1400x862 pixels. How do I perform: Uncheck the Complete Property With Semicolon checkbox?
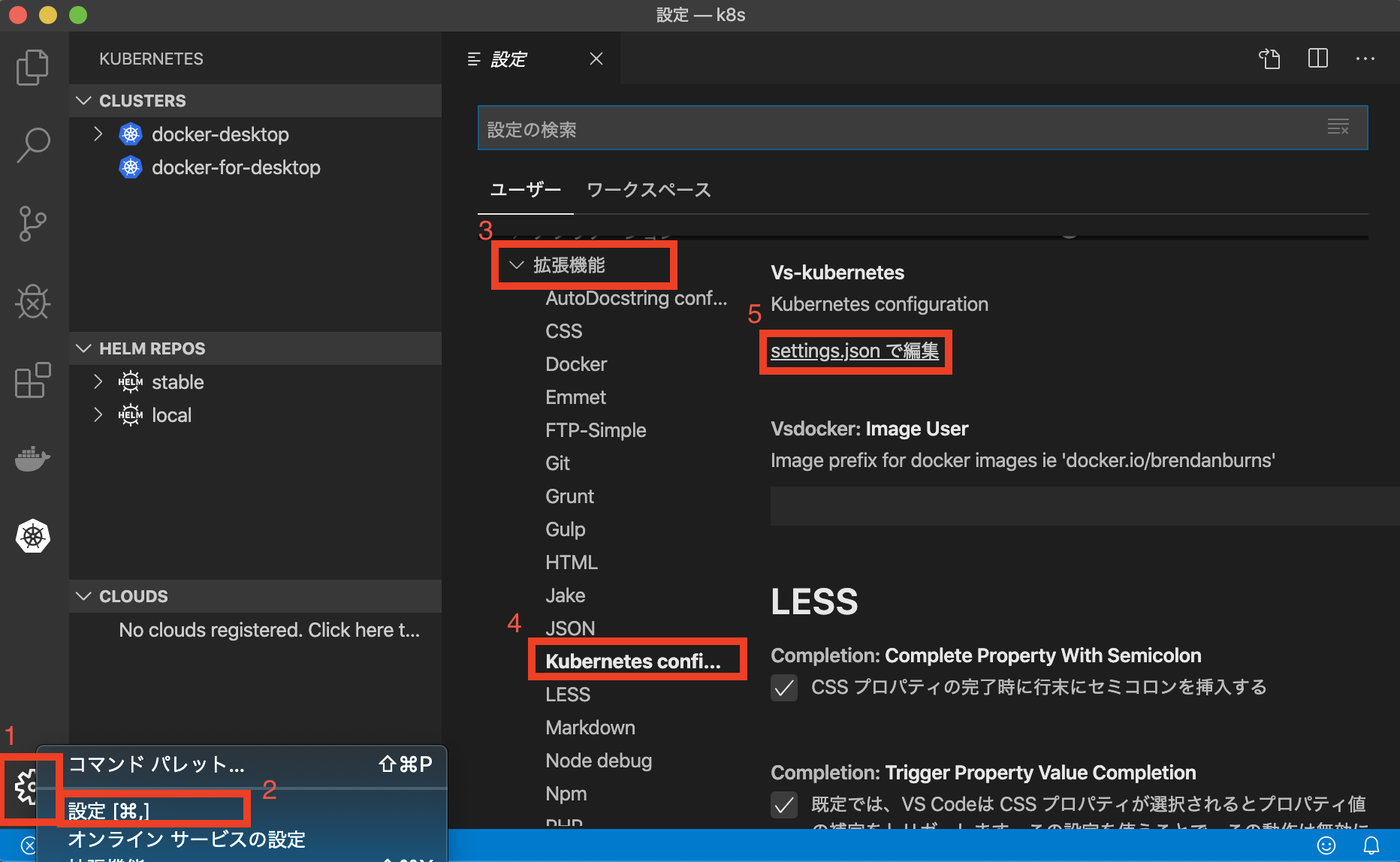click(x=784, y=687)
